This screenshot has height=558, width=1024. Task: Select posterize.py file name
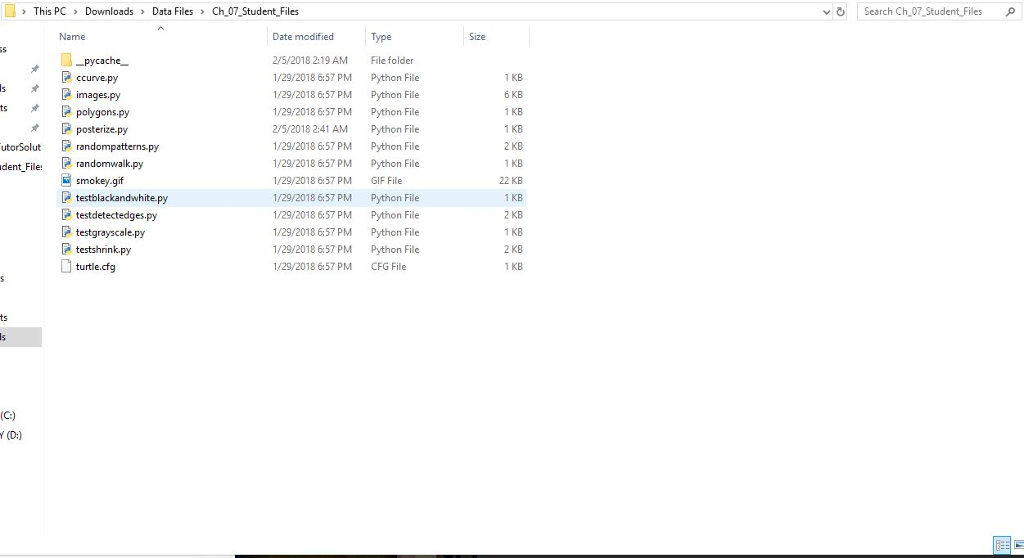point(102,129)
